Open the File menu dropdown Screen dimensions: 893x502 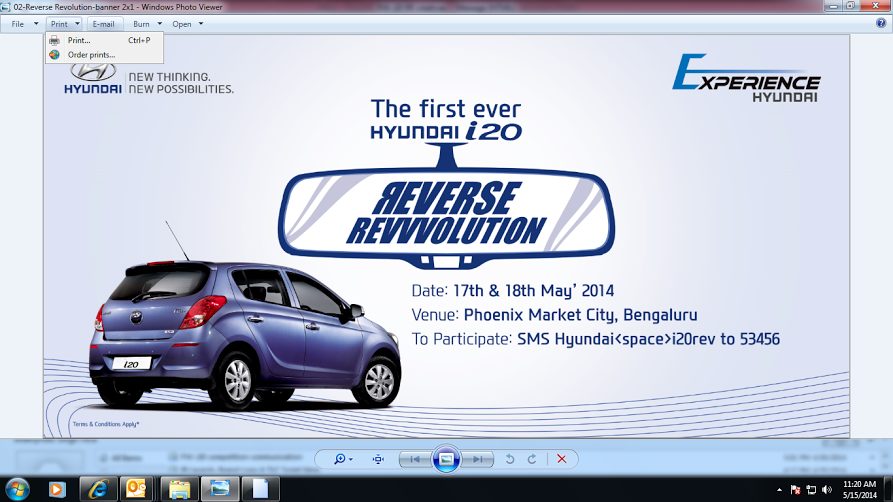(24, 23)
